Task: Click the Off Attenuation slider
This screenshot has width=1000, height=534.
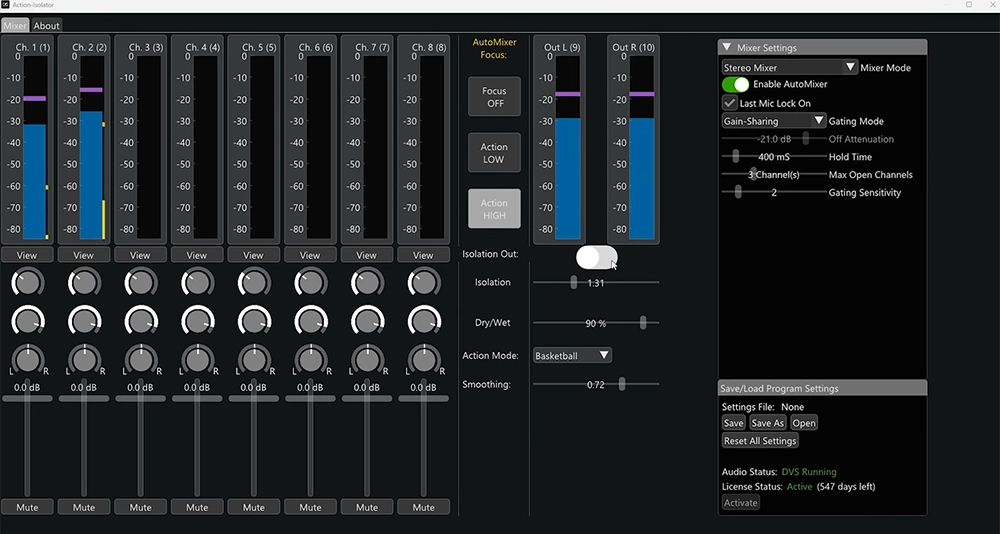Action: 774,138
